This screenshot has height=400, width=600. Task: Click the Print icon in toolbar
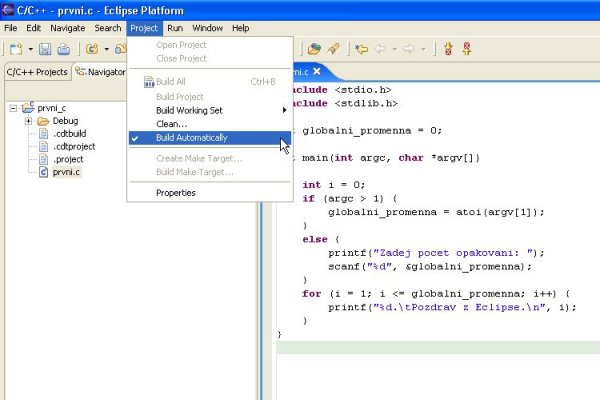[x=63, y=48]
